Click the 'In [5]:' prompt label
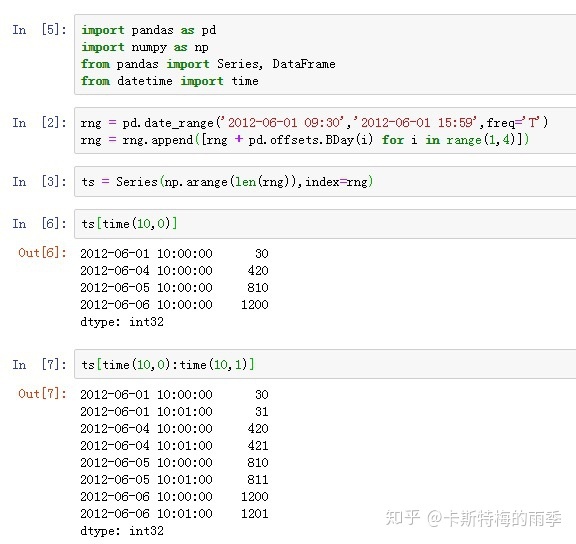 pyautogui.click(x=40, y=29)
